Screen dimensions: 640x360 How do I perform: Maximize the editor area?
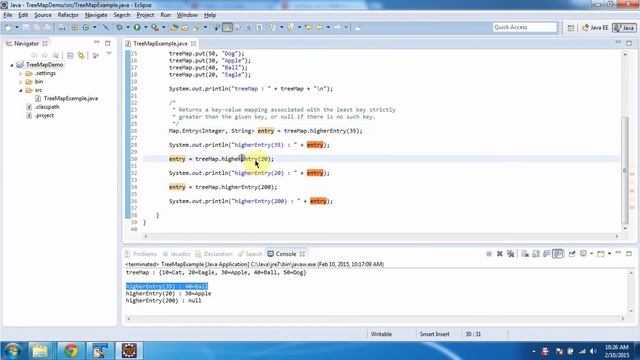(629, 42)
